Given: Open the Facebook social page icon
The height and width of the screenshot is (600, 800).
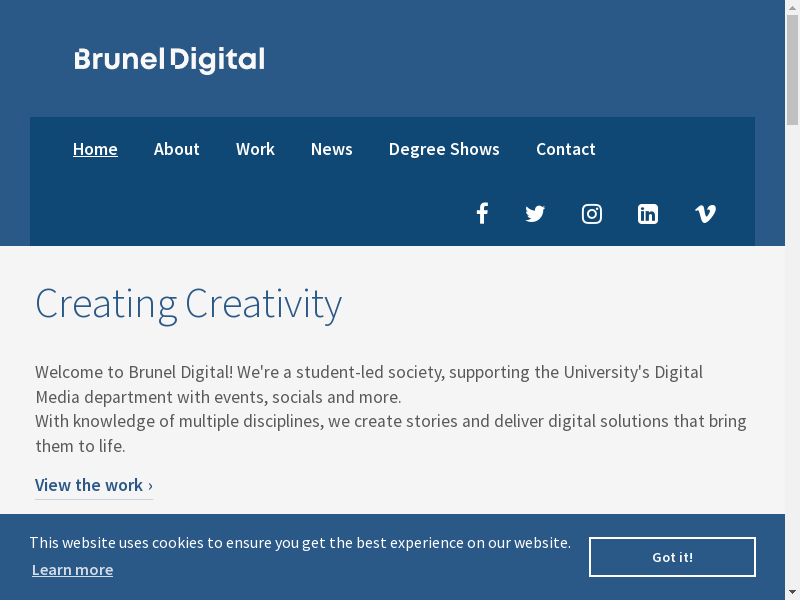Looking at the screenshot, I should pyautogui.click(x=482, y=213).
